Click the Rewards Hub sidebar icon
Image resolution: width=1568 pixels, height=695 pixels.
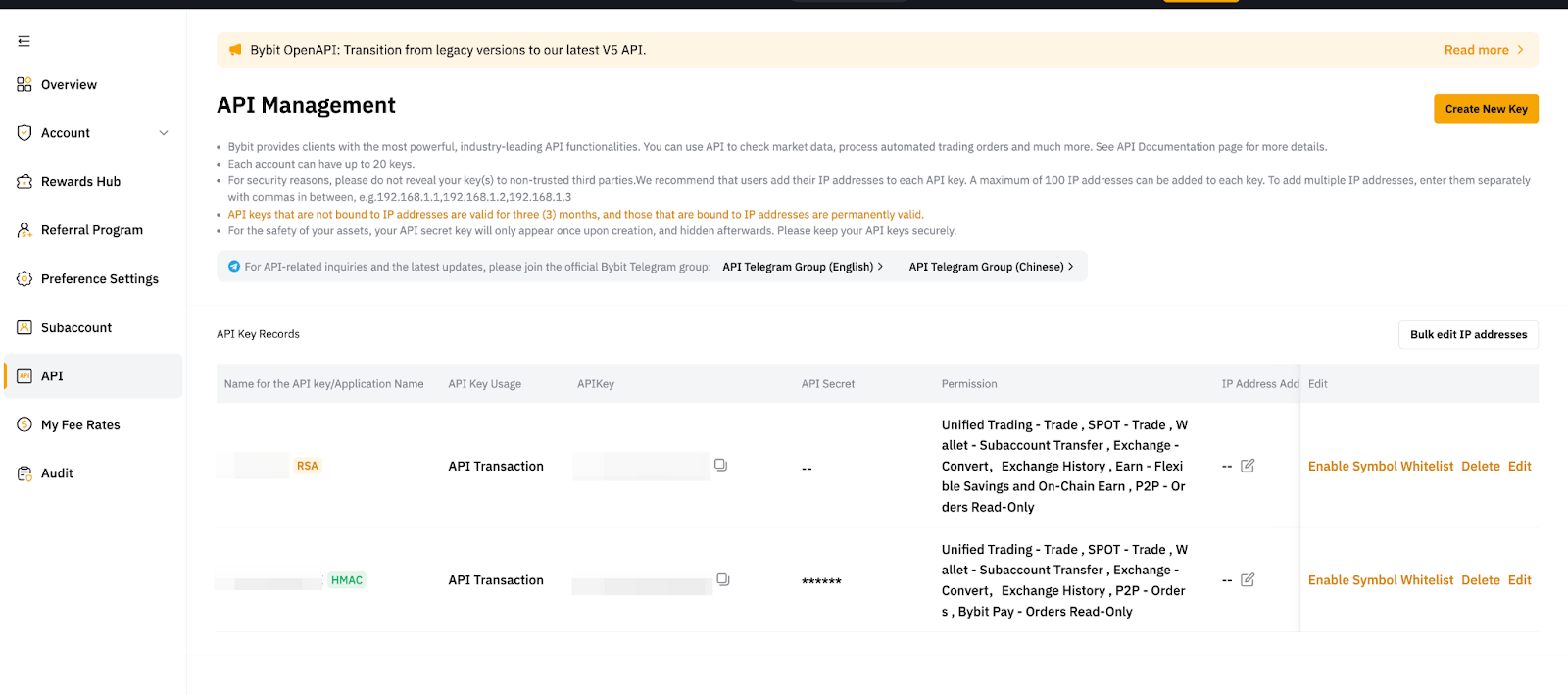24,181
